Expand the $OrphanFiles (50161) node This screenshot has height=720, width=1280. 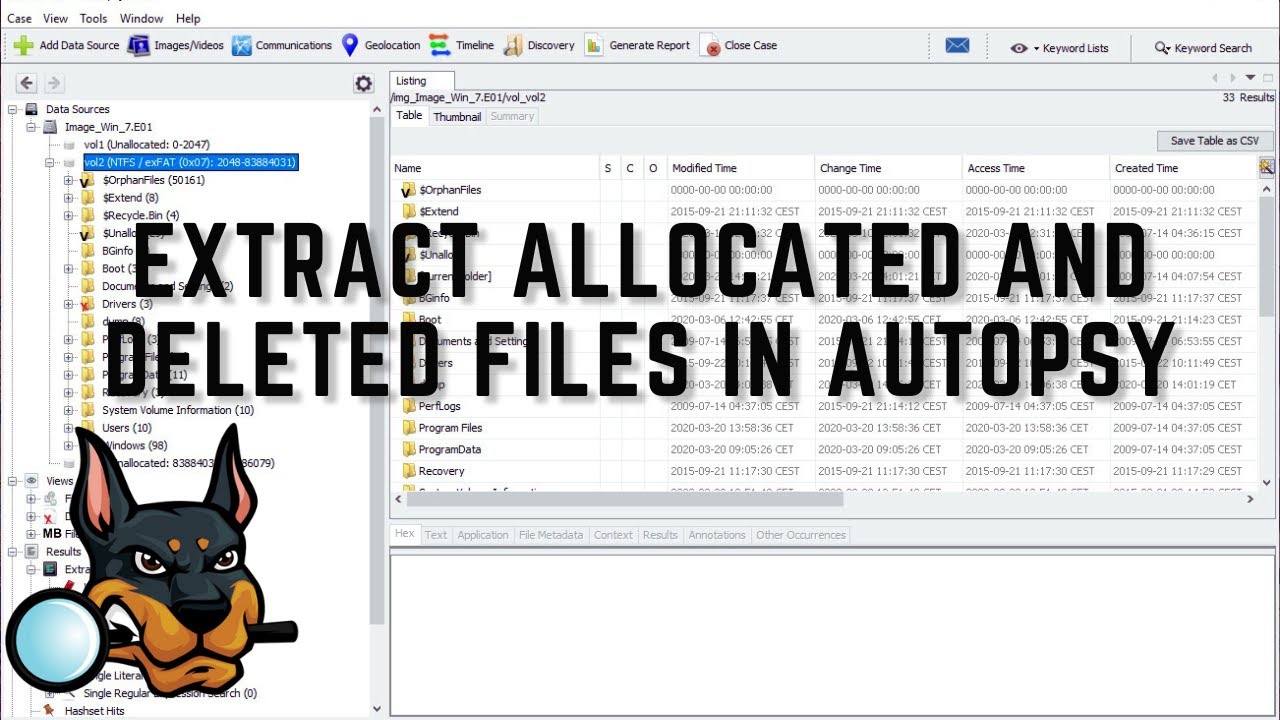[x=69, y=180]
